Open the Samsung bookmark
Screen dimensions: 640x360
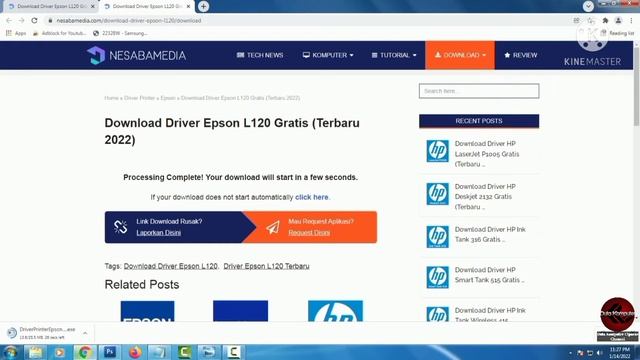coord(120,33)
